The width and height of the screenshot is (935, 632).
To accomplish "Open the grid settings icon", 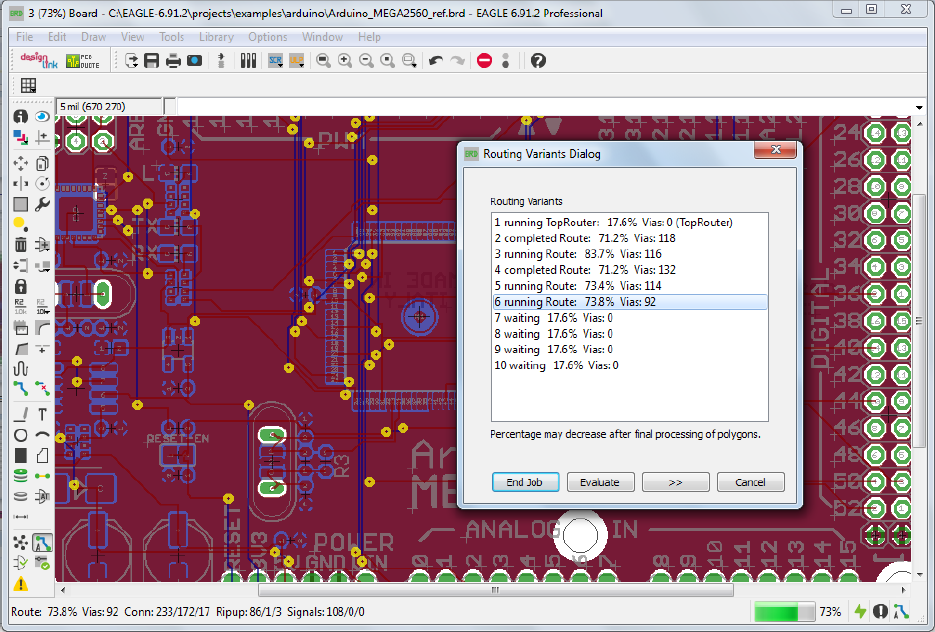I will (28, 85).
